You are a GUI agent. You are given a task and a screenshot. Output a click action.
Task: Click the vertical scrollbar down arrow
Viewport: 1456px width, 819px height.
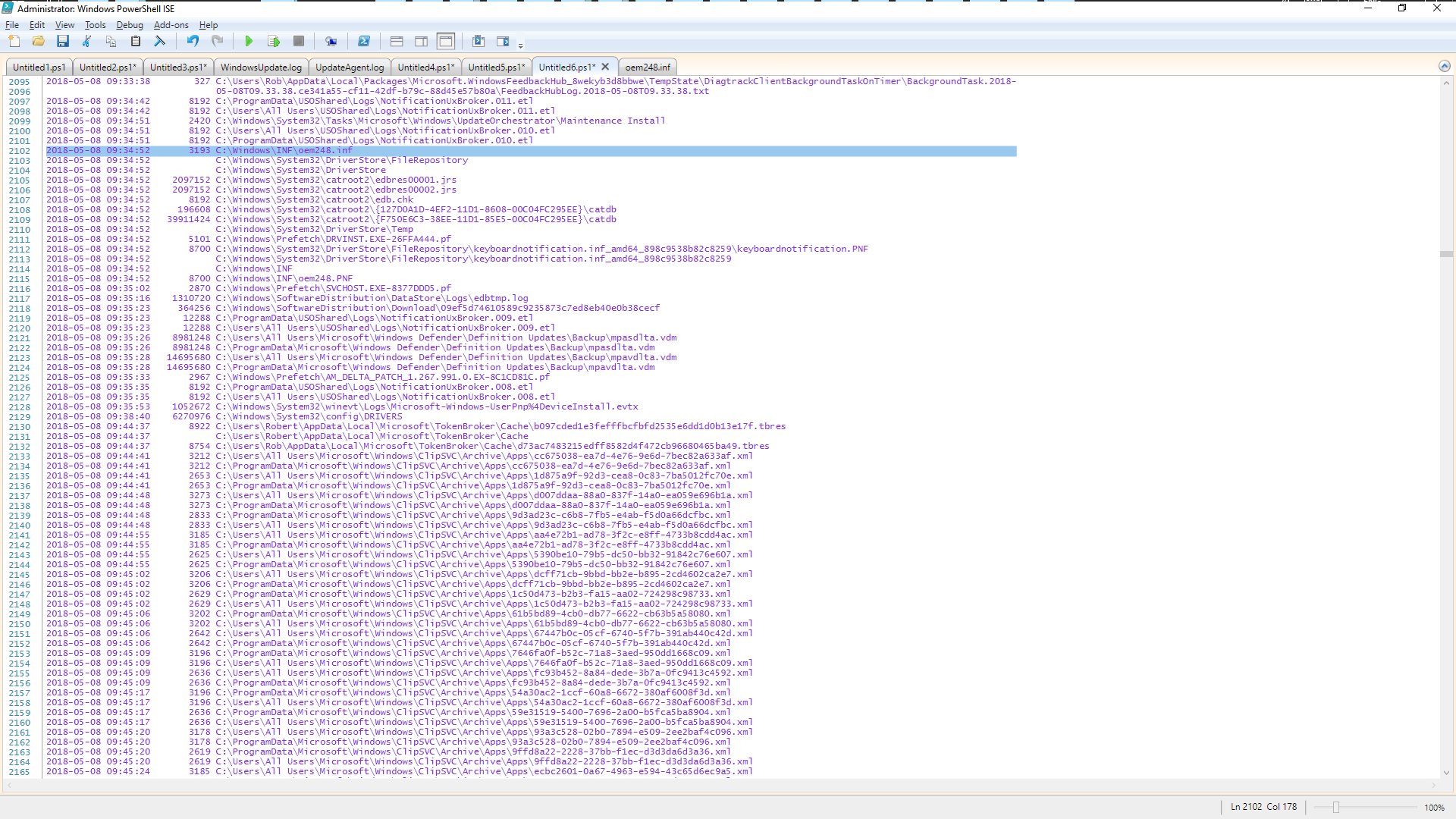[1446, 773]
